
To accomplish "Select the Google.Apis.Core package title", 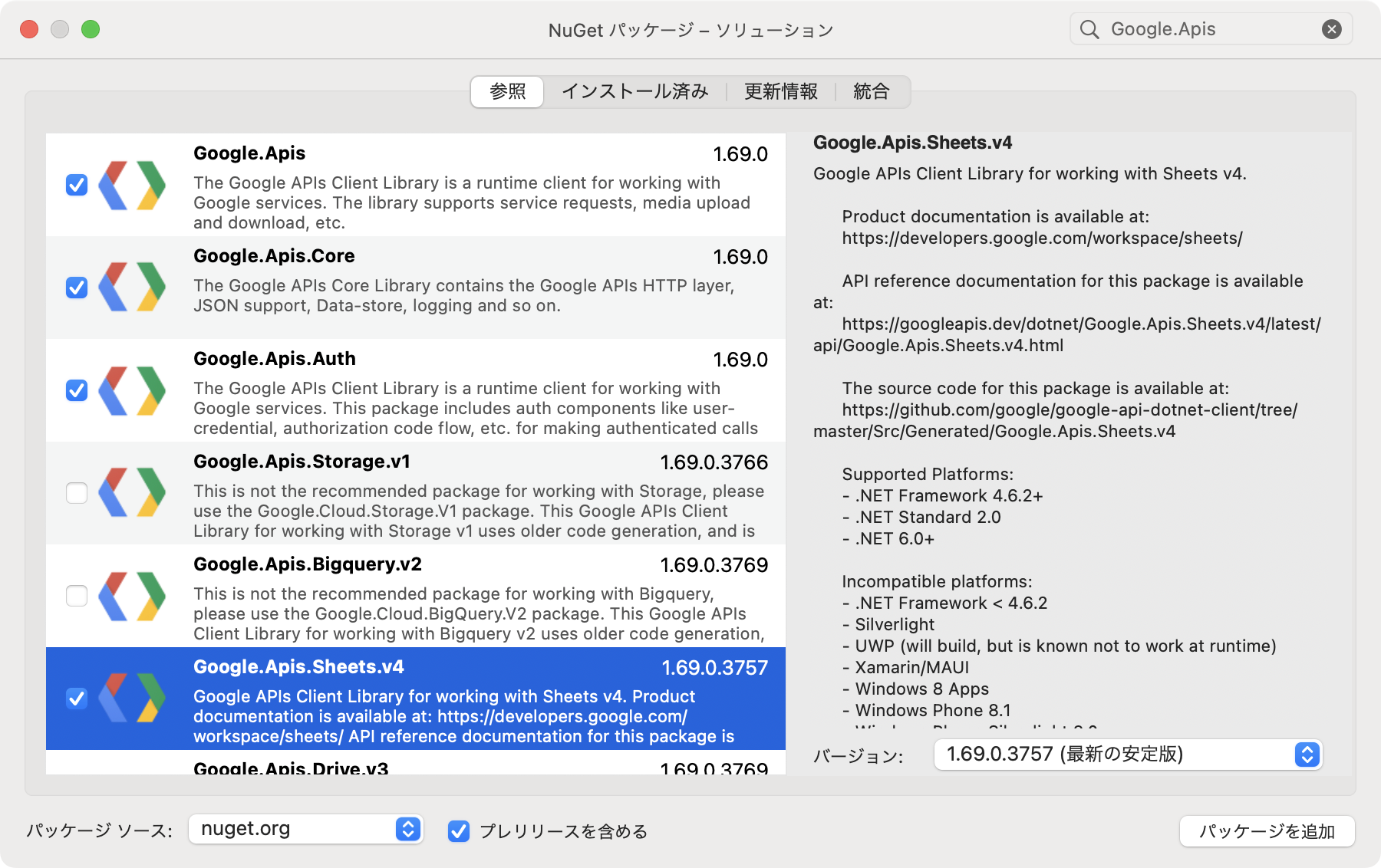I will [274, 256].
